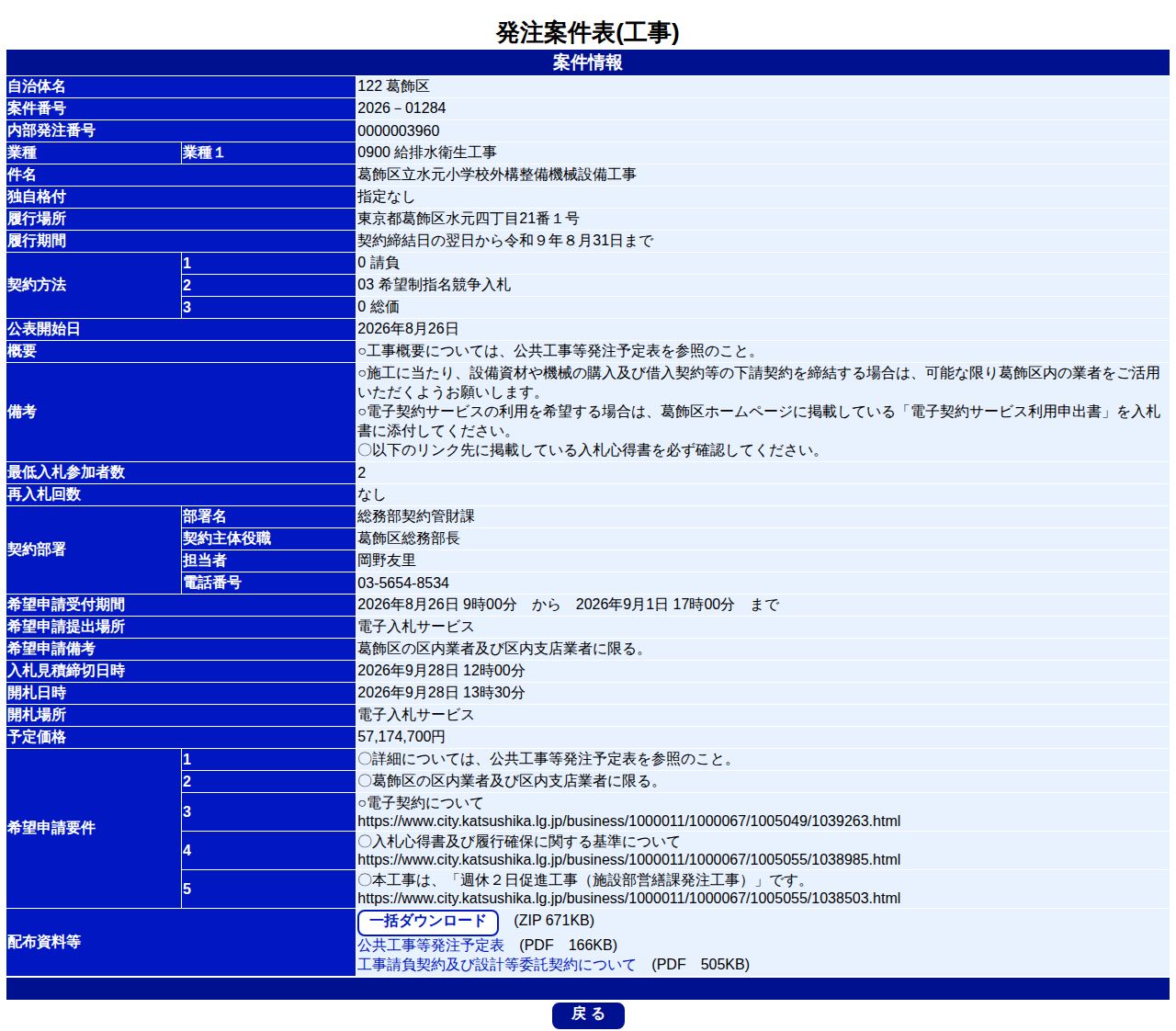Click the 電子契約 URL ending 1039263.html
The height and width of the screenshot is (1031, 1176).
[628, 821]
